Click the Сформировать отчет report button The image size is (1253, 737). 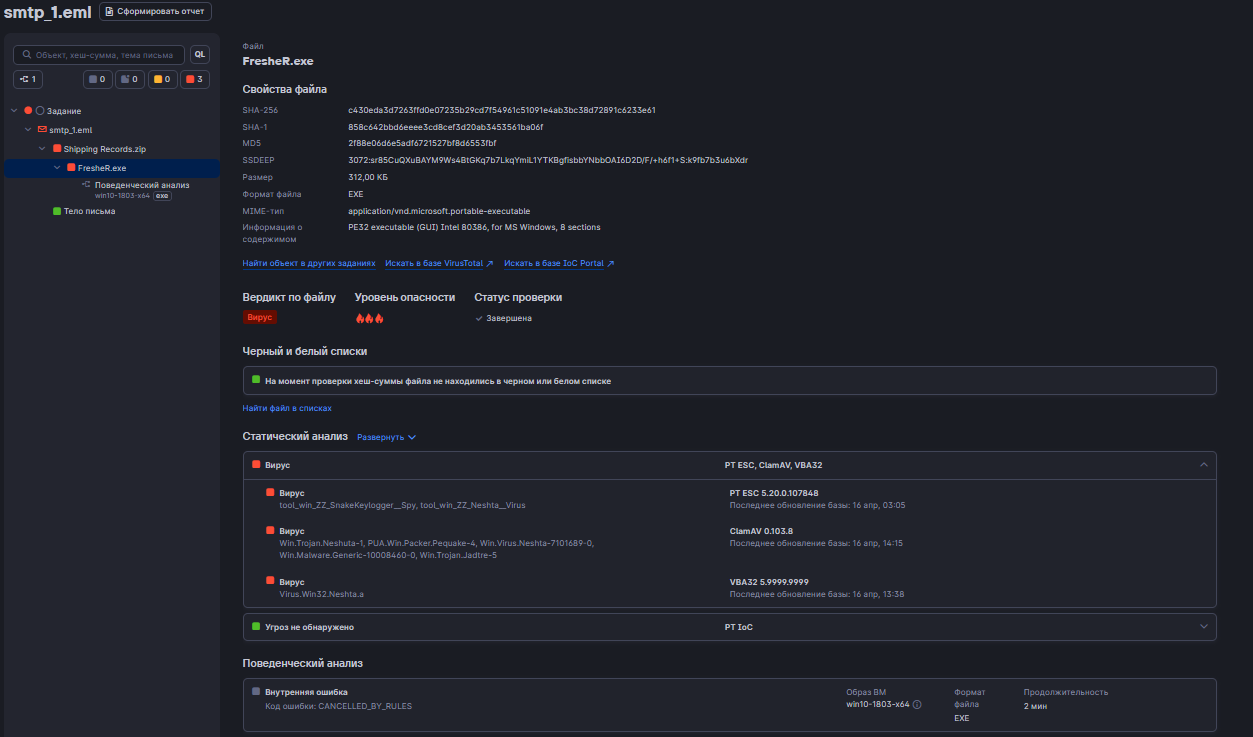click(155, 11)
